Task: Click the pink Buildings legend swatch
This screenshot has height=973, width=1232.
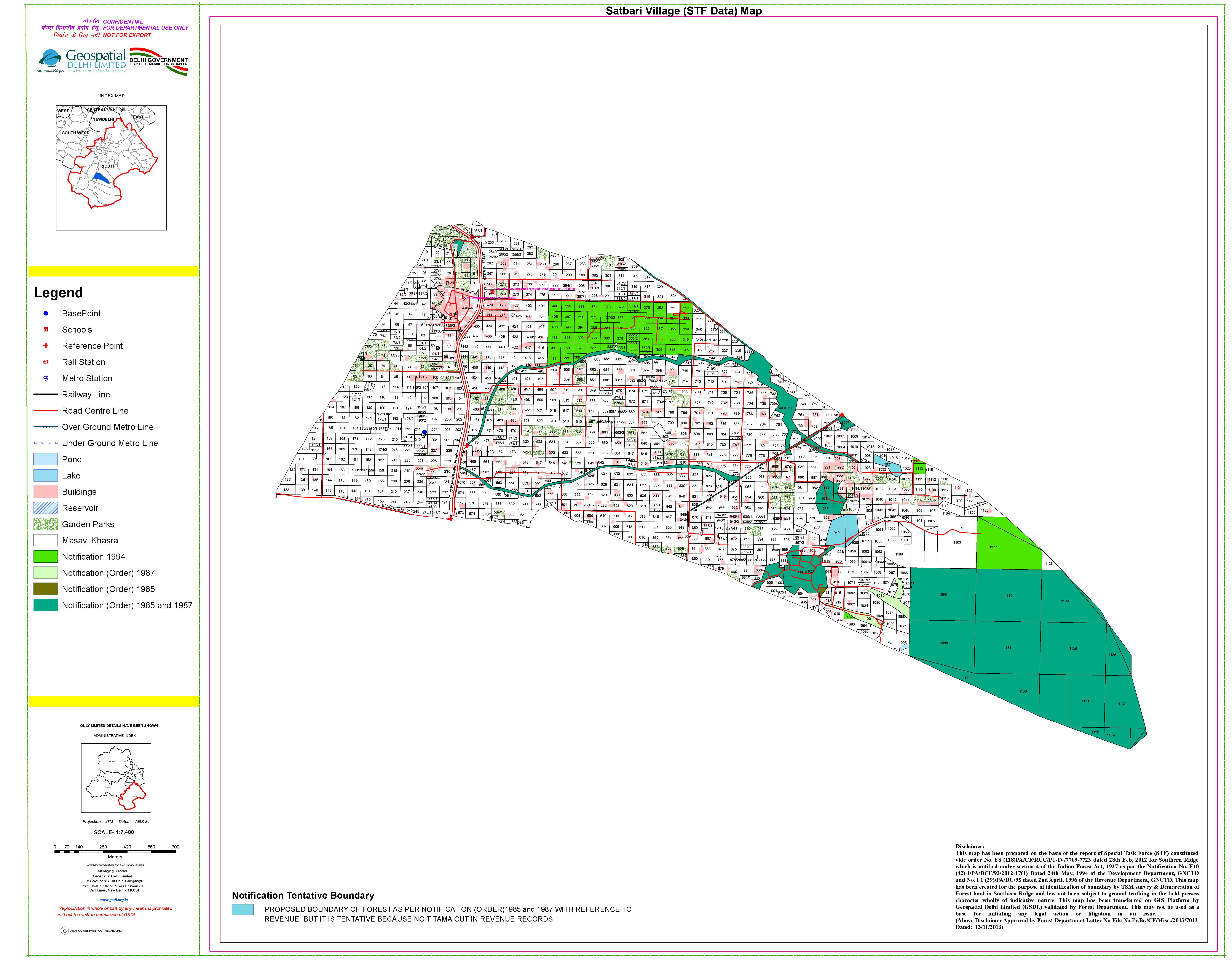Action: (x=46, y=492)
